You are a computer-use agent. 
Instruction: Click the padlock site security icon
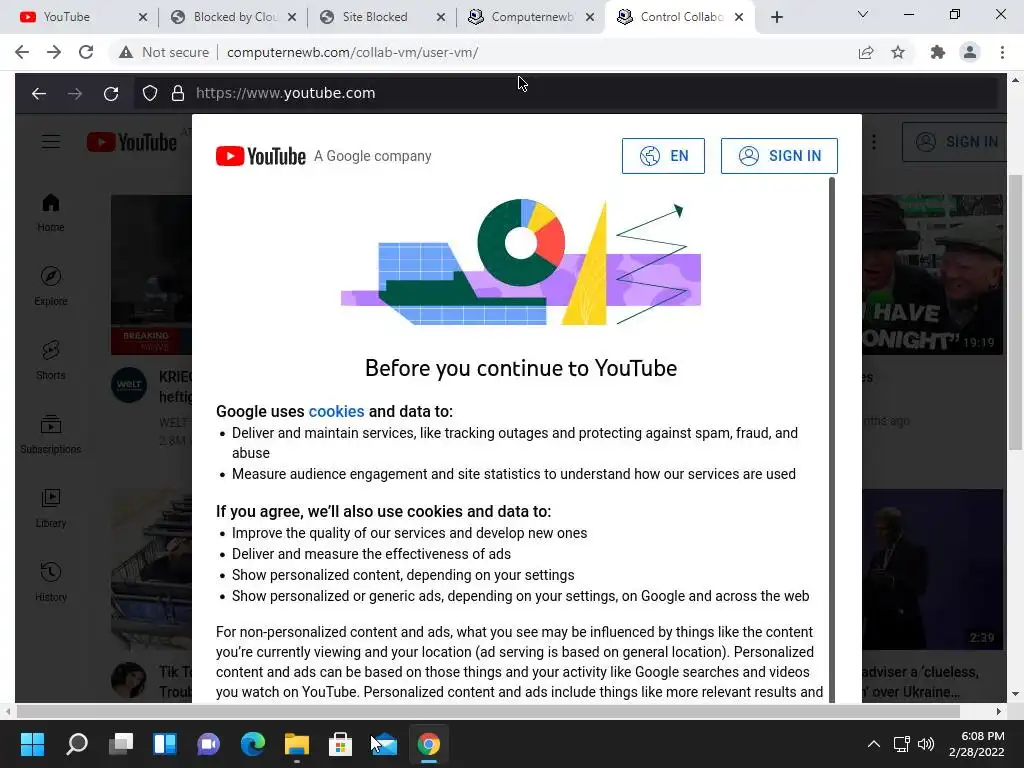pos(177,93)
